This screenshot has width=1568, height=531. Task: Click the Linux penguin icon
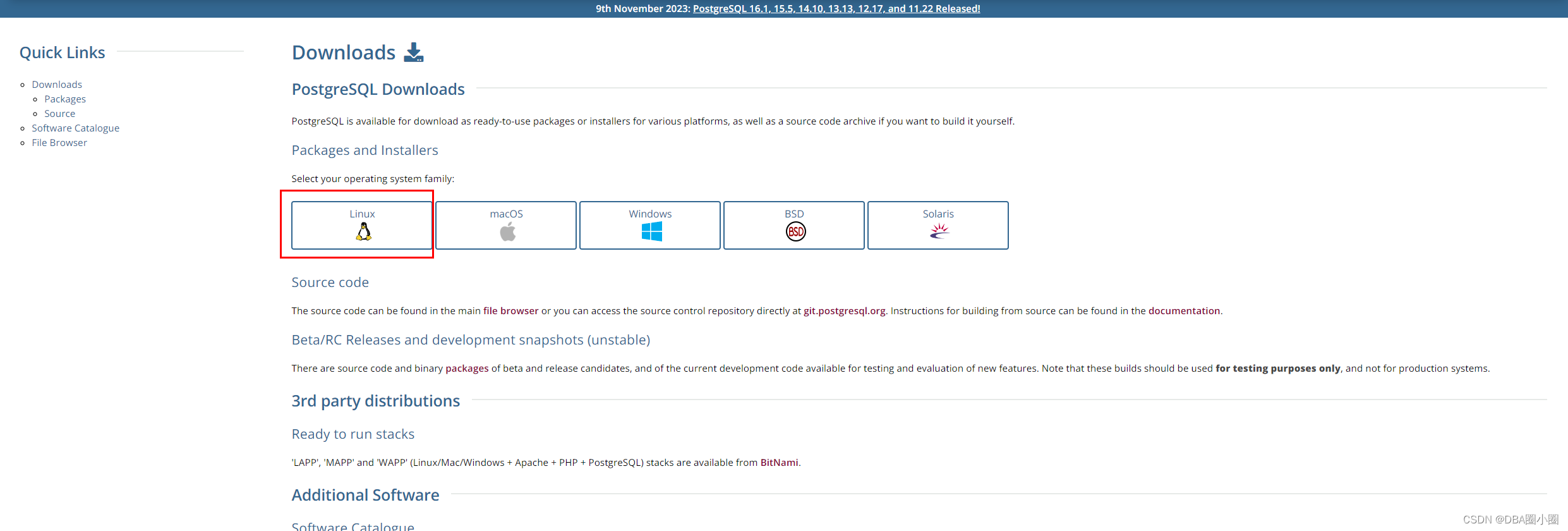363,232
